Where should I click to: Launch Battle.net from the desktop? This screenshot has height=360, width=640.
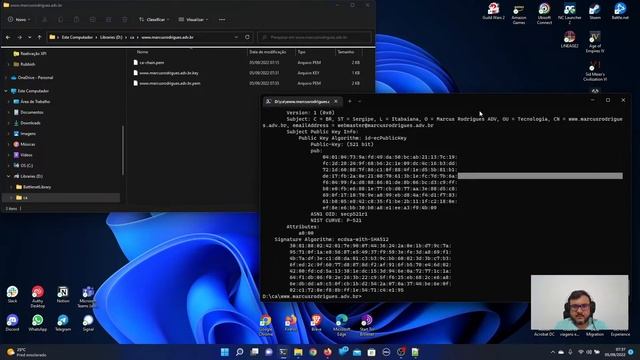tap(620, 11)
